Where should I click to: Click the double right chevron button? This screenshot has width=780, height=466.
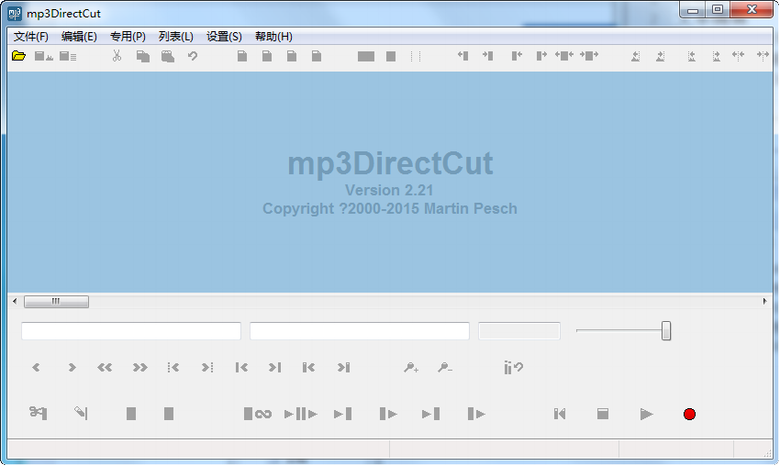tap(140, 368)
